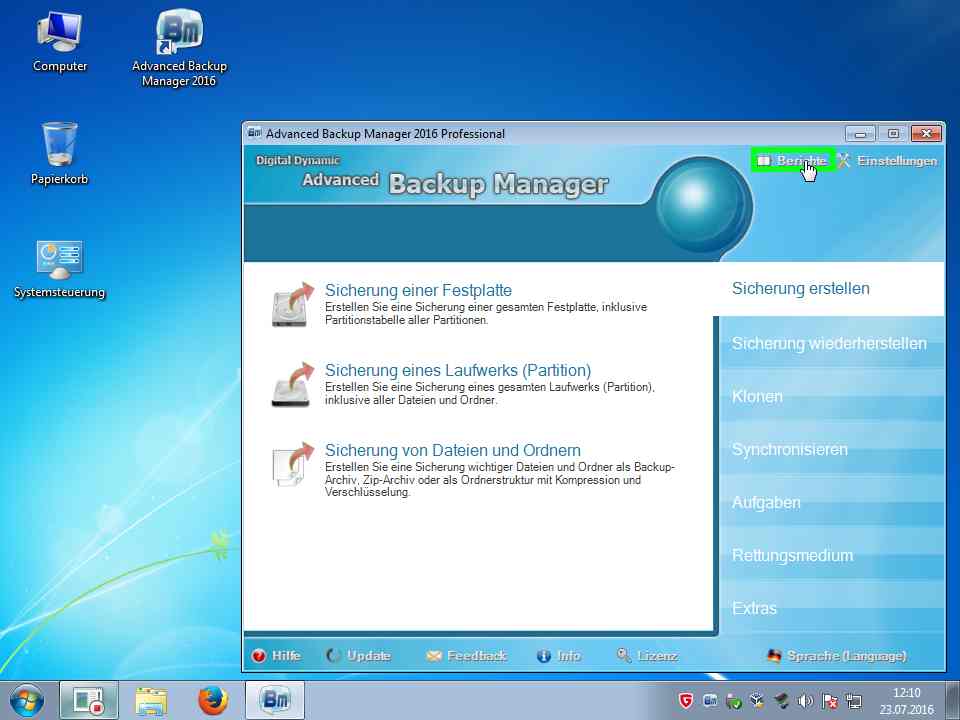
Task: Open Sicherung von Dateien und Ordnern link
Action: [452, 451]
